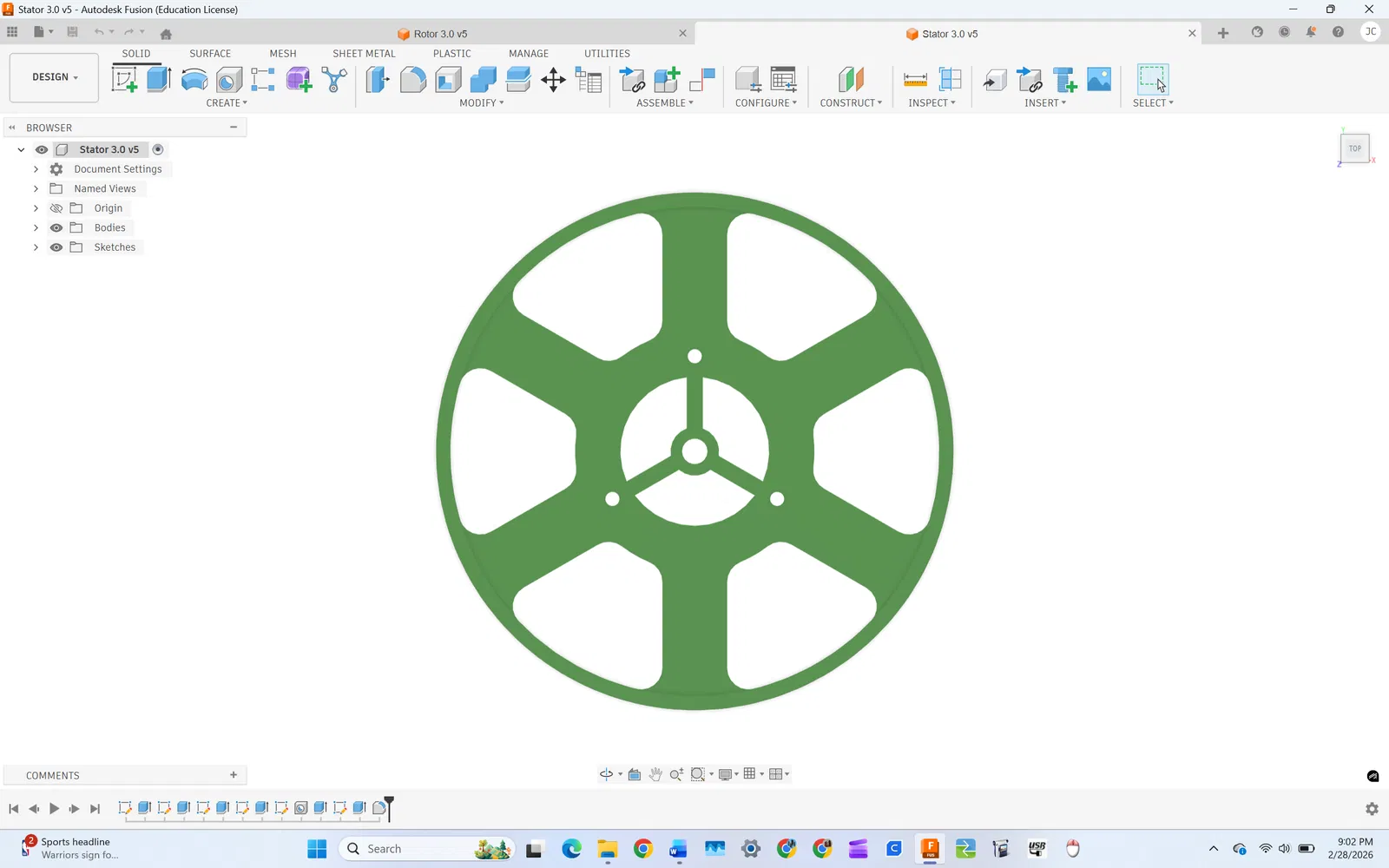1389x868 pixels.
Task: Switch to the UTILITIES tab
Action: click(607, 54)
